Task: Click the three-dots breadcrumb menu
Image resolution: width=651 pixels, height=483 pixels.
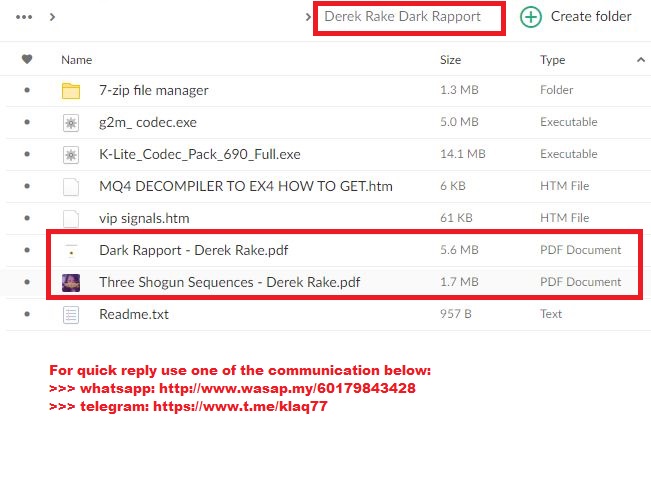Action: click(24, 17)
